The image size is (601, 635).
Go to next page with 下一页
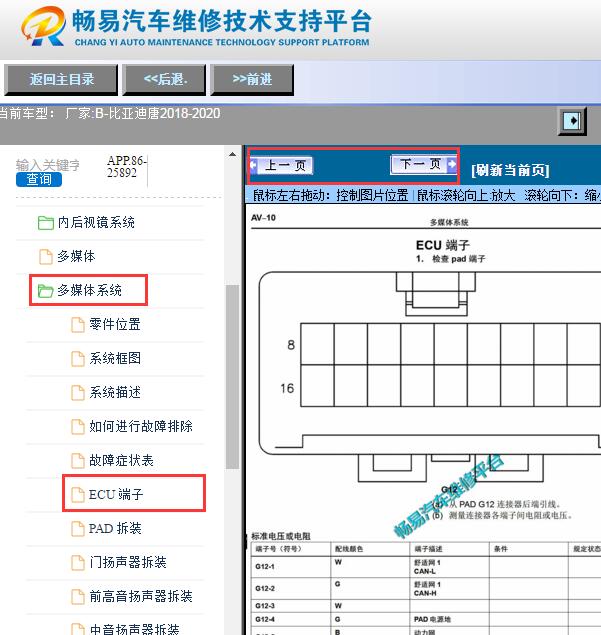424,164
